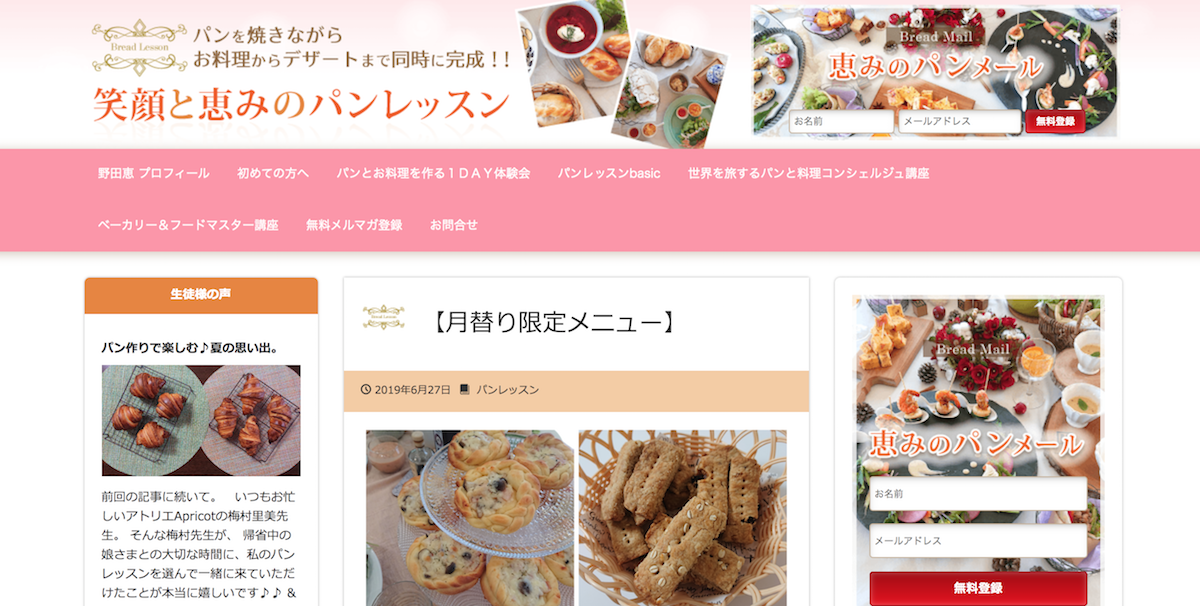Open croissant photo in 生徒様の声 sidebar
This screenshot has width=1200, height=606.
pyautogui.click(x=201, y=420)
